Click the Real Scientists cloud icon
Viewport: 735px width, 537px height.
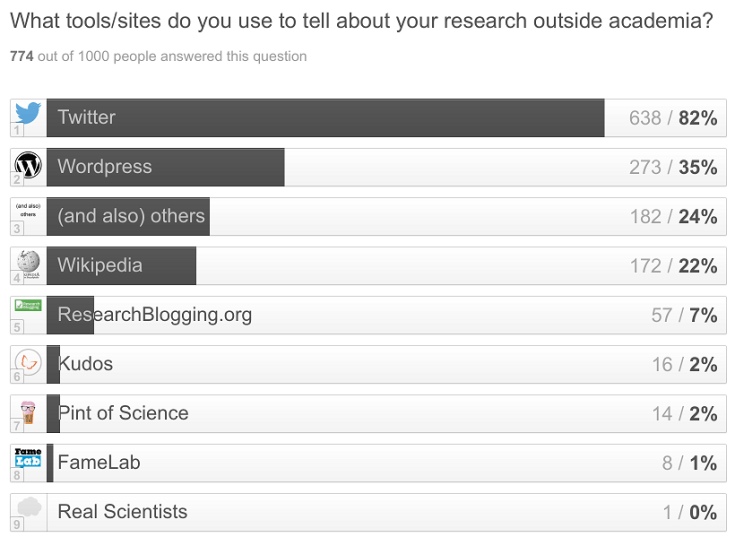click(30, 508)
